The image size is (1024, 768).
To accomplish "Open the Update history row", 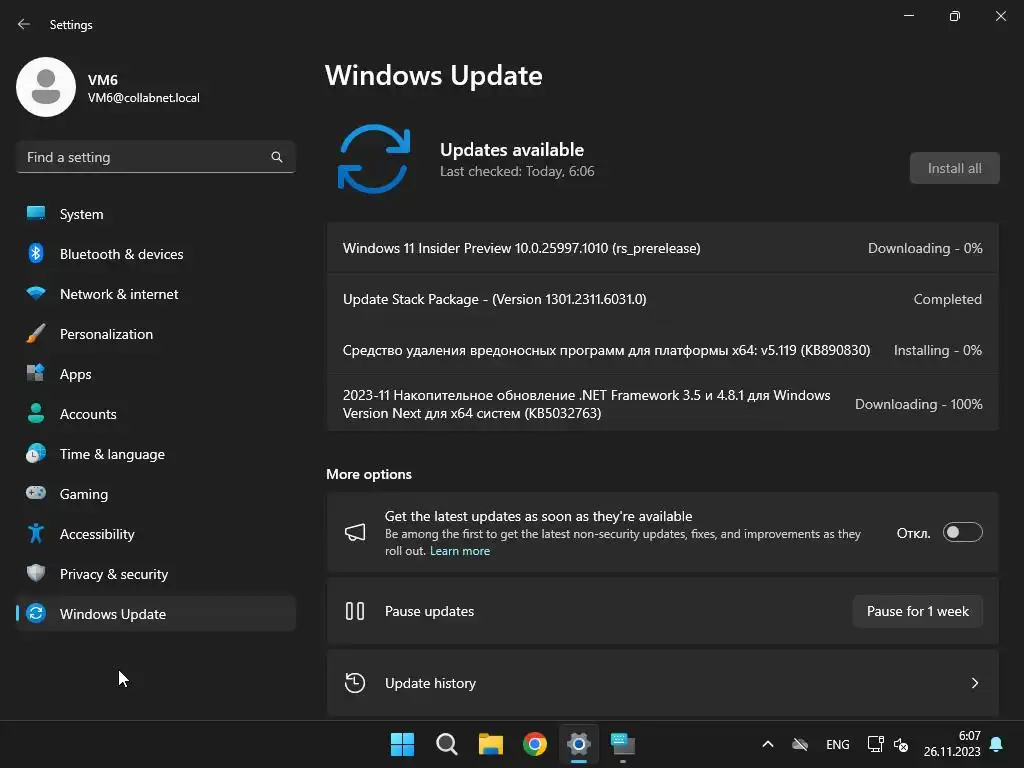I will click(662, 683).
